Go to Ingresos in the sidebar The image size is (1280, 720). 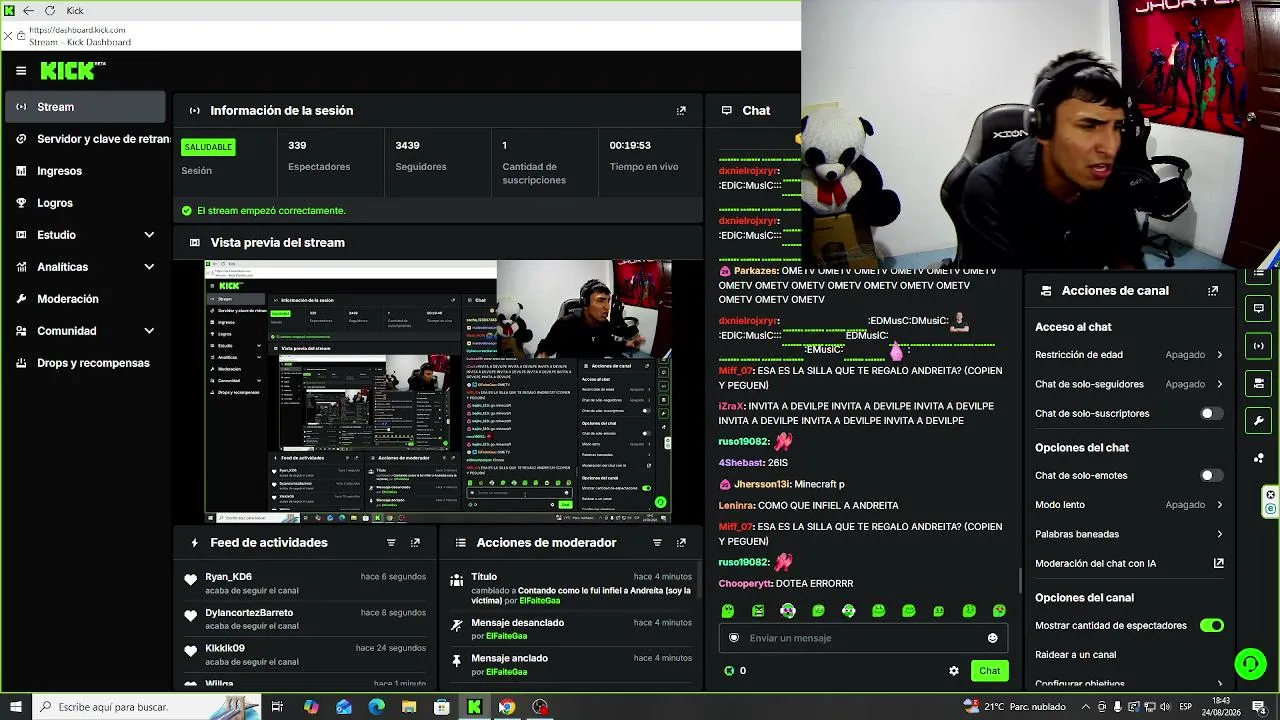click(85, 171)
